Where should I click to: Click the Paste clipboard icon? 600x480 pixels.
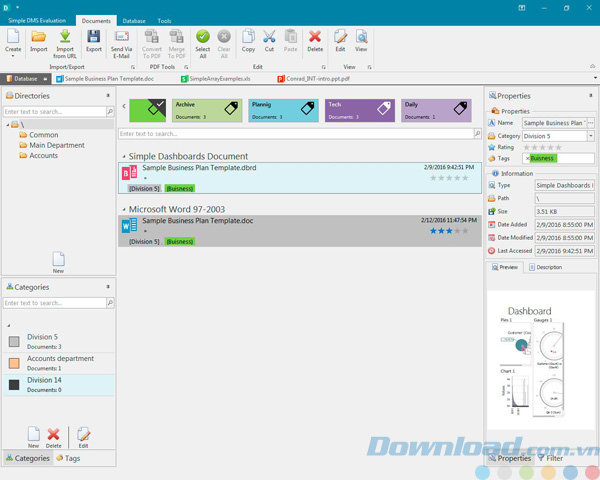pos(290,36)
